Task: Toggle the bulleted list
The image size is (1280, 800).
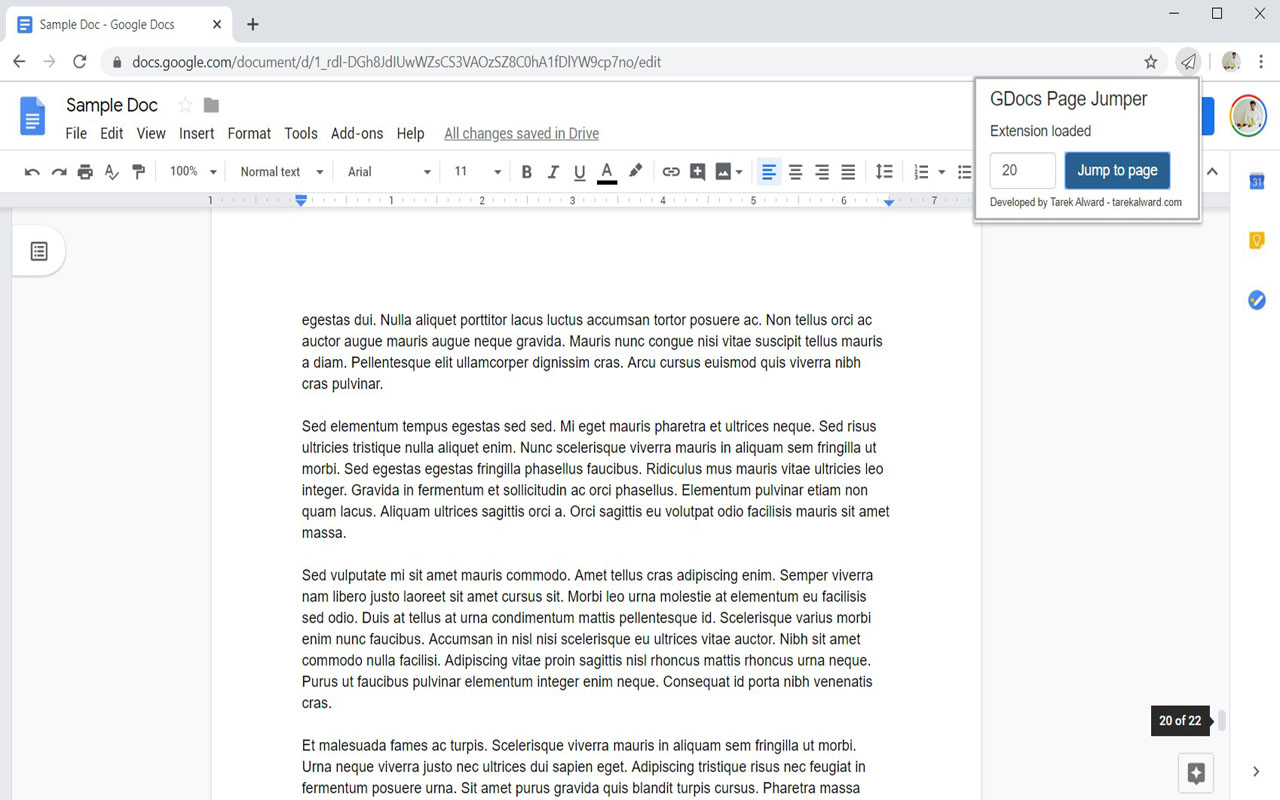Action: [964, 171]
